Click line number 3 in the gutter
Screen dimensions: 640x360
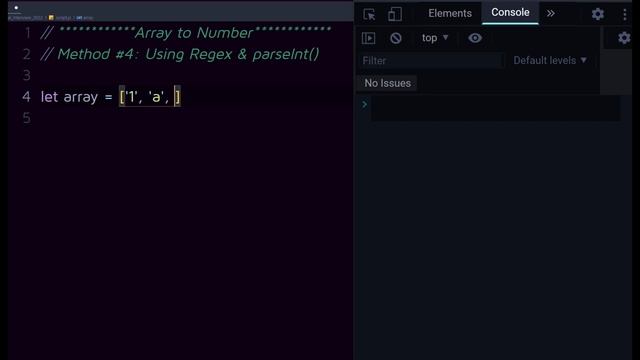(27, 75)
